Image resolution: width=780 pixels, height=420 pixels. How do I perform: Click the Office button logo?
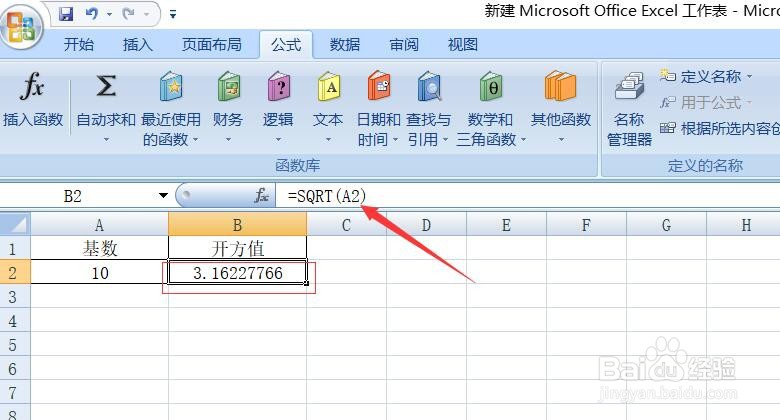(21, 26)
